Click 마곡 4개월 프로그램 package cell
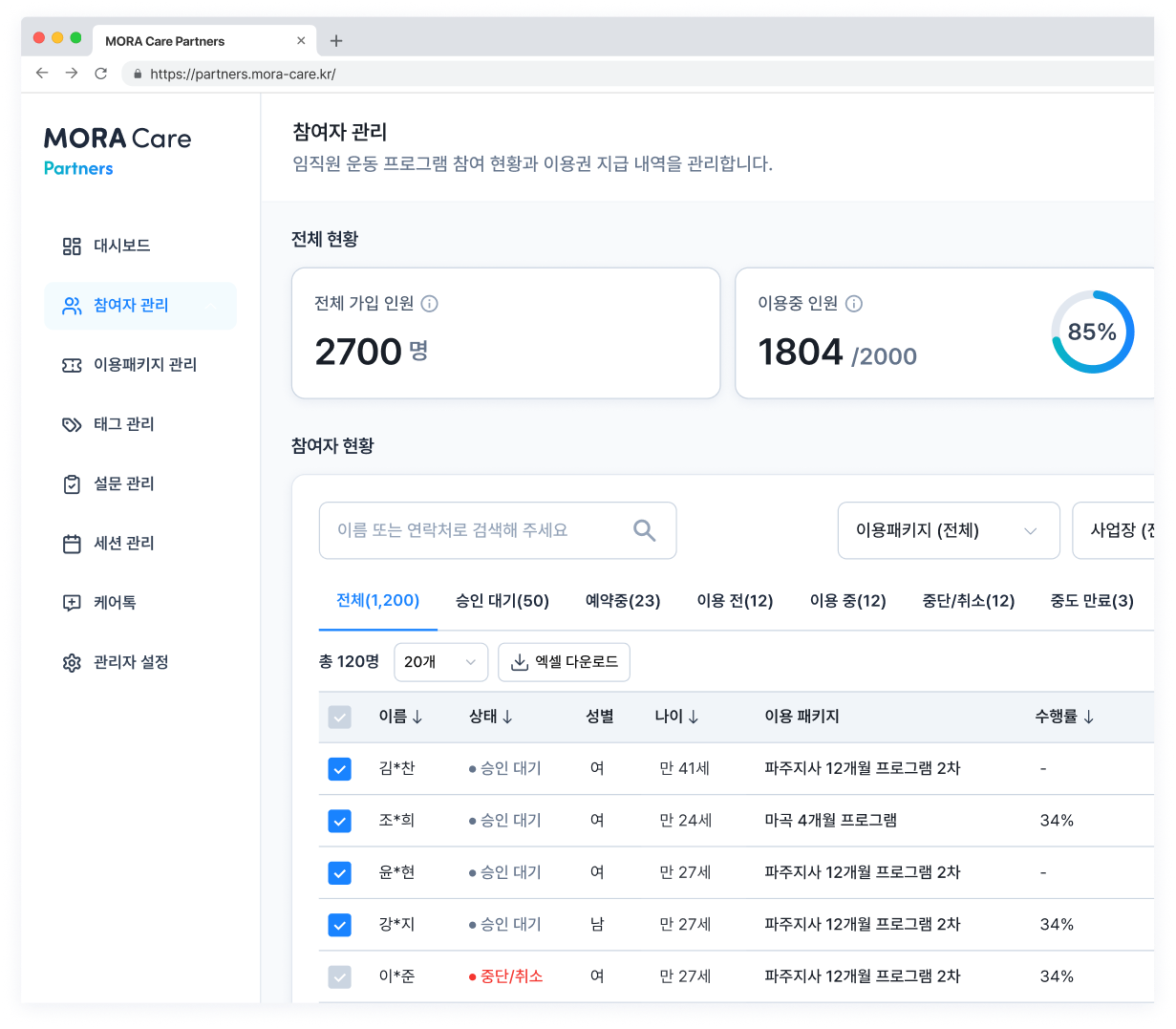Viewport: 1176px width, 1029px height. click(x=831, y=821)
